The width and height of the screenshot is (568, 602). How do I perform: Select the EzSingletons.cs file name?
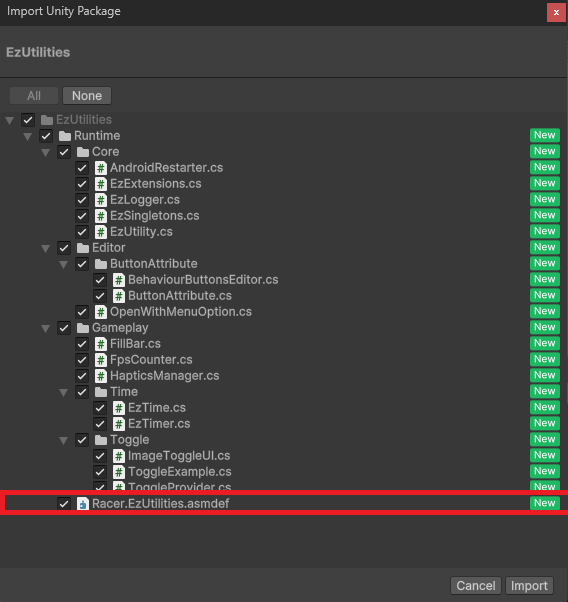point(155,216)
